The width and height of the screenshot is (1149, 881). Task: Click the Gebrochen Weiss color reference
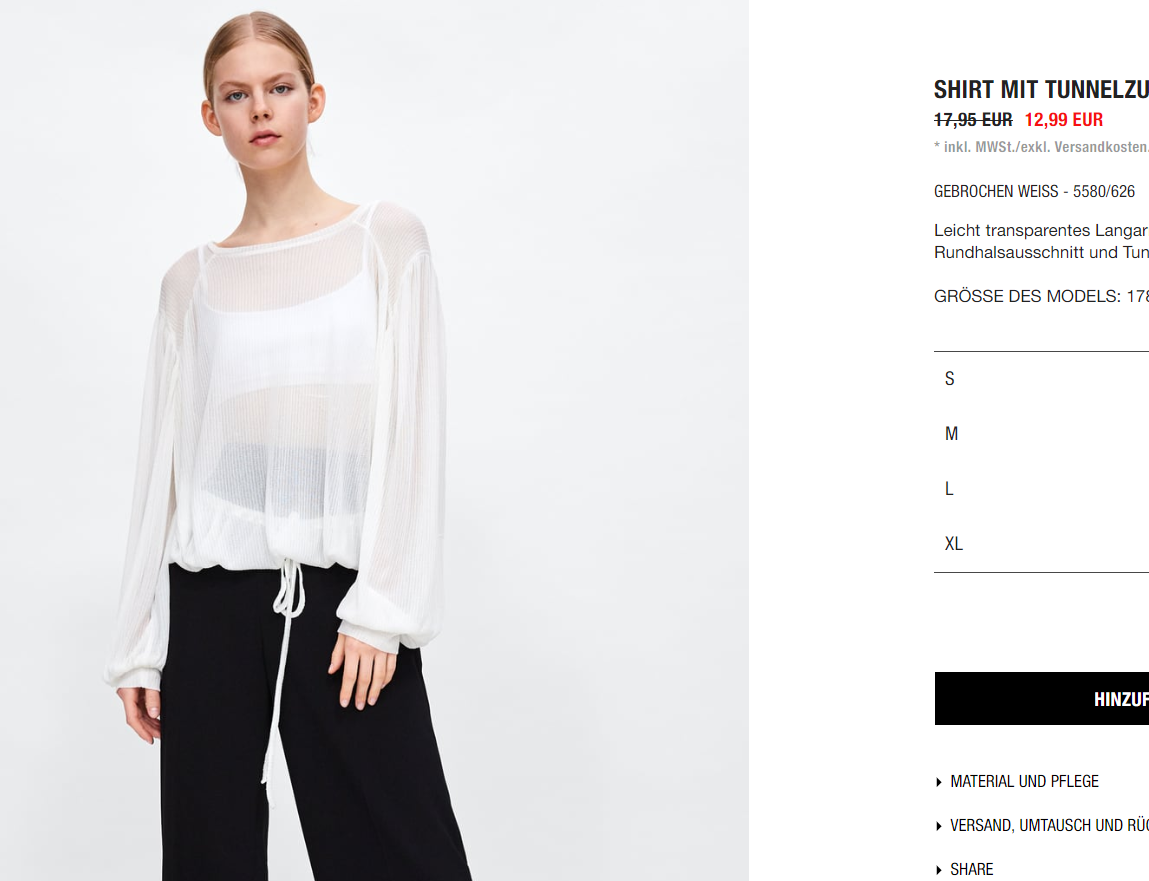tap(1035, 191)
